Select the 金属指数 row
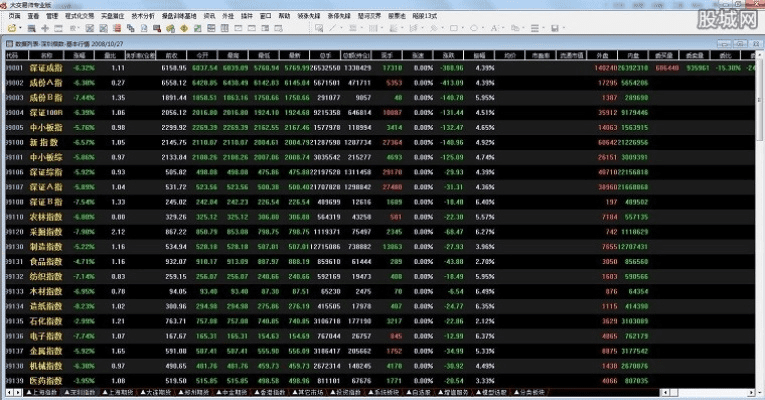765x400 pixels. pyautogui.click(x=45, y=351)
